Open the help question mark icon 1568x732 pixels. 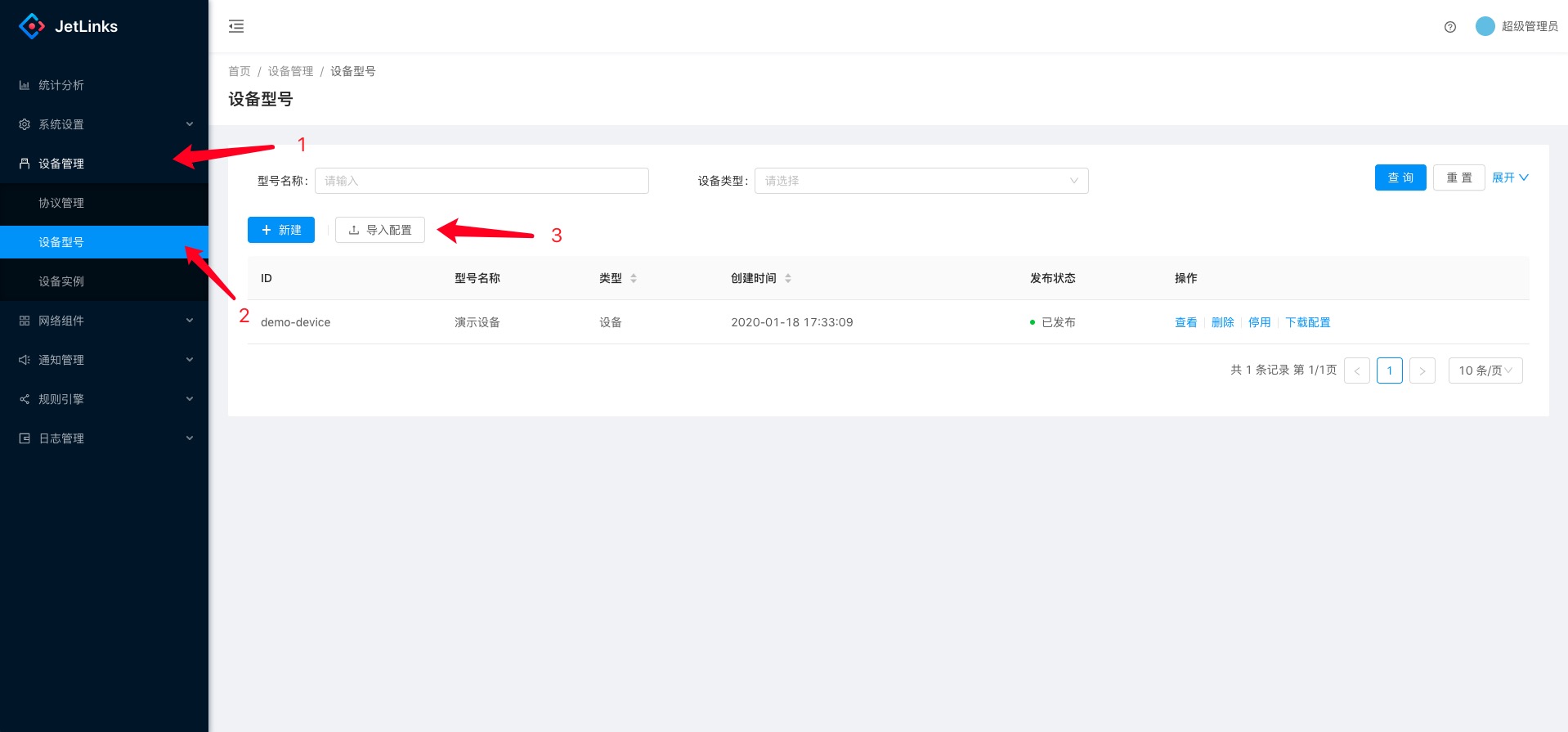click(x=1450, y=27)
